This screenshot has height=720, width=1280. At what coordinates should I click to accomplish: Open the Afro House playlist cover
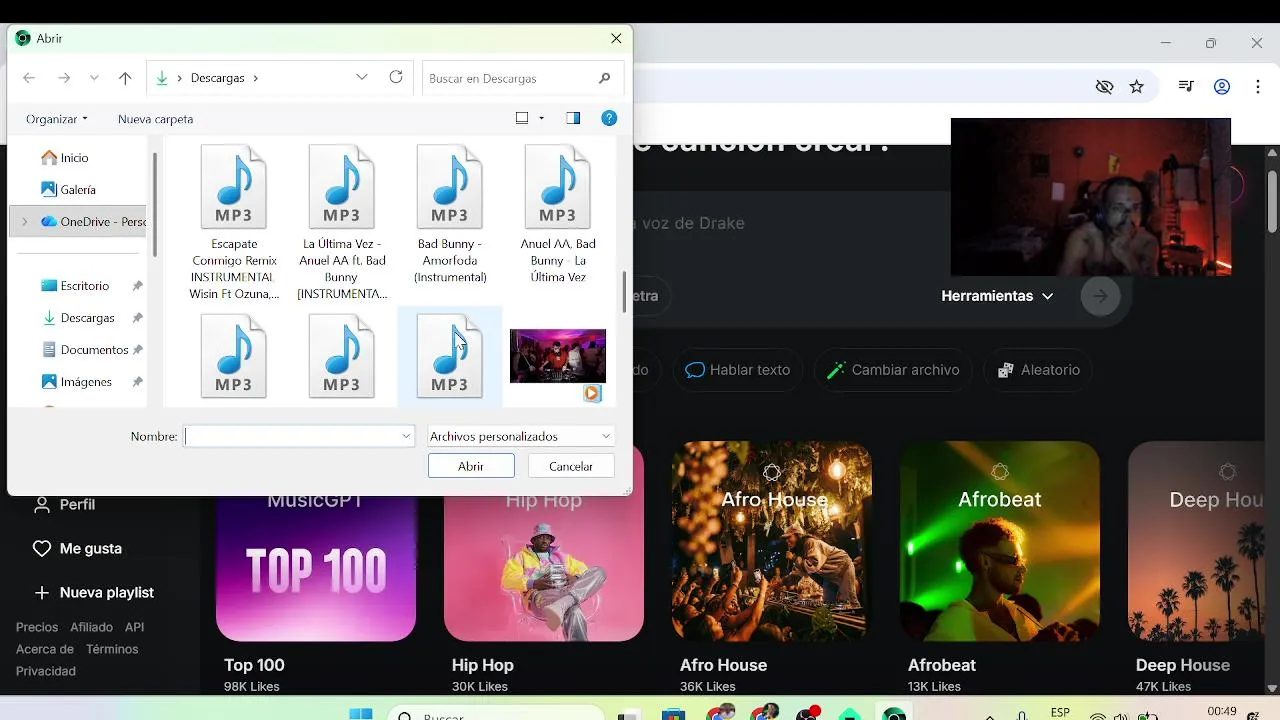772,541
